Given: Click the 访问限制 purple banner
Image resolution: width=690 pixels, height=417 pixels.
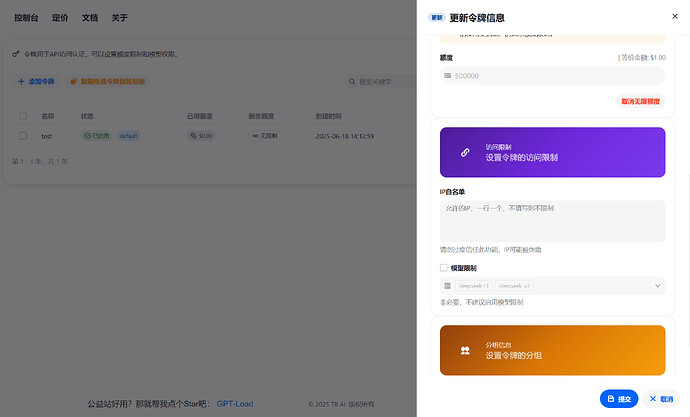Looking at the screenshot, I should point(552,152).
